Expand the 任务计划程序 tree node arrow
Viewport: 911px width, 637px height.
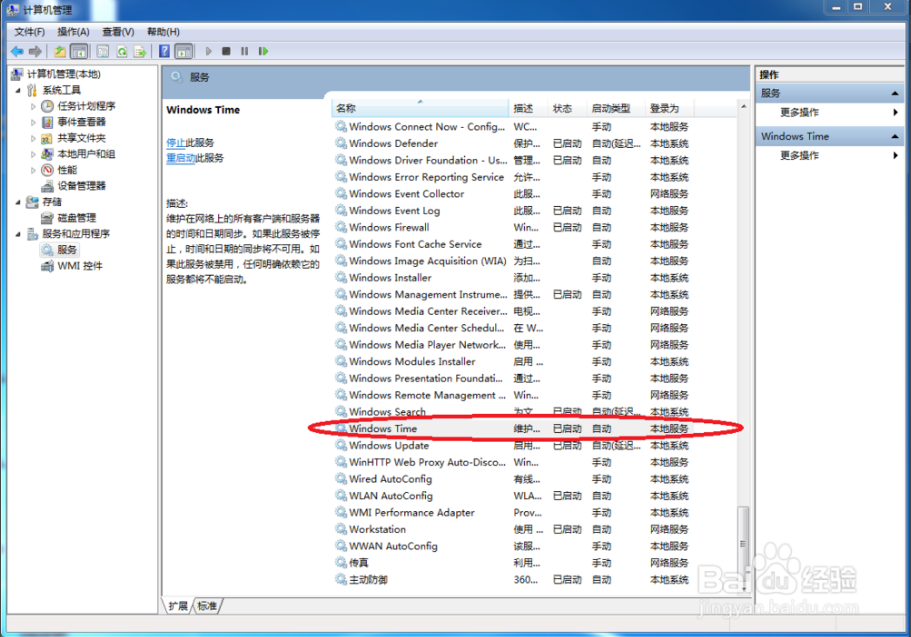(33, 106)
